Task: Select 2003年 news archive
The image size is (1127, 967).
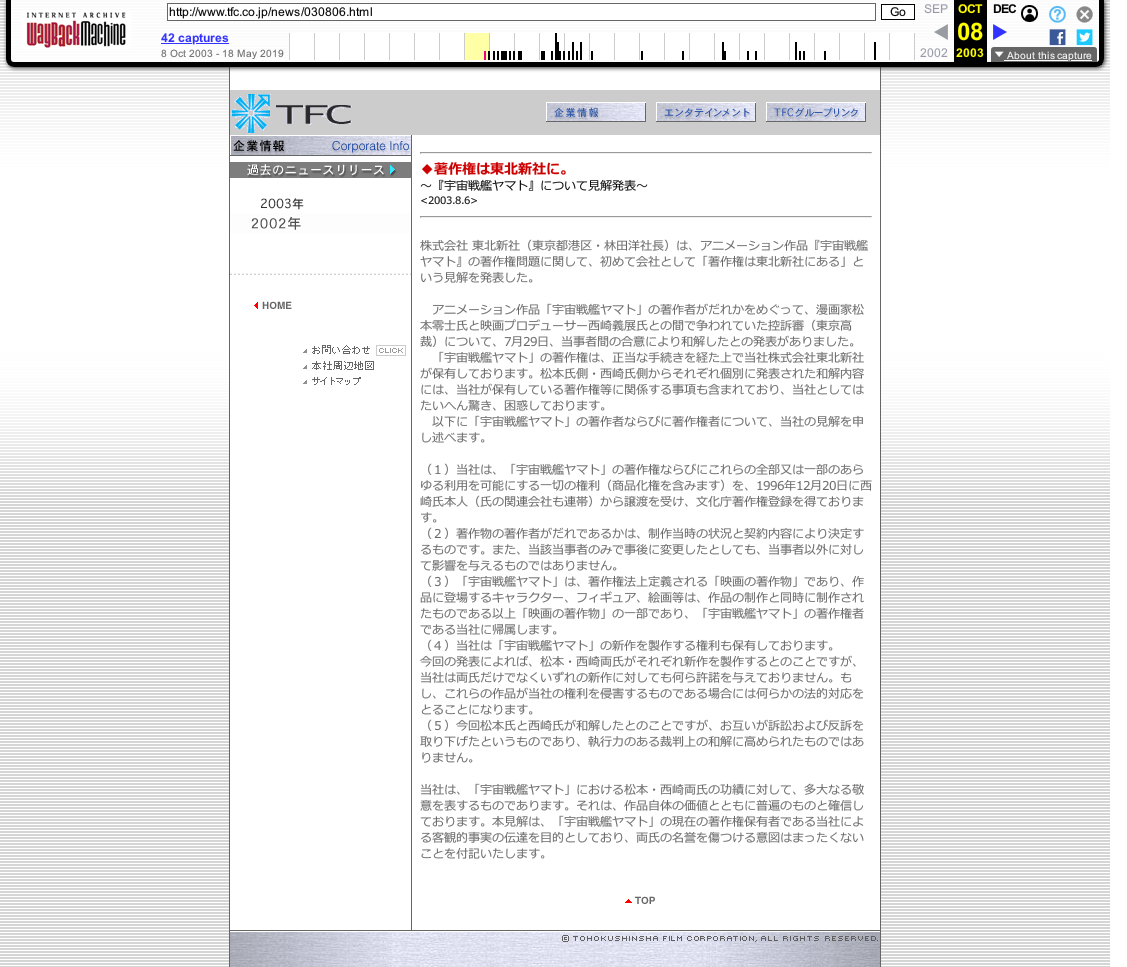Action: click(282, 204)
